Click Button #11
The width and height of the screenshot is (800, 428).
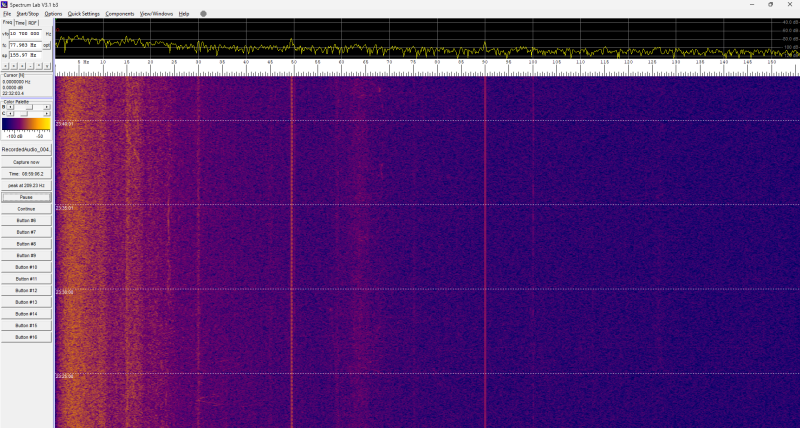click(x=26, y=279)
